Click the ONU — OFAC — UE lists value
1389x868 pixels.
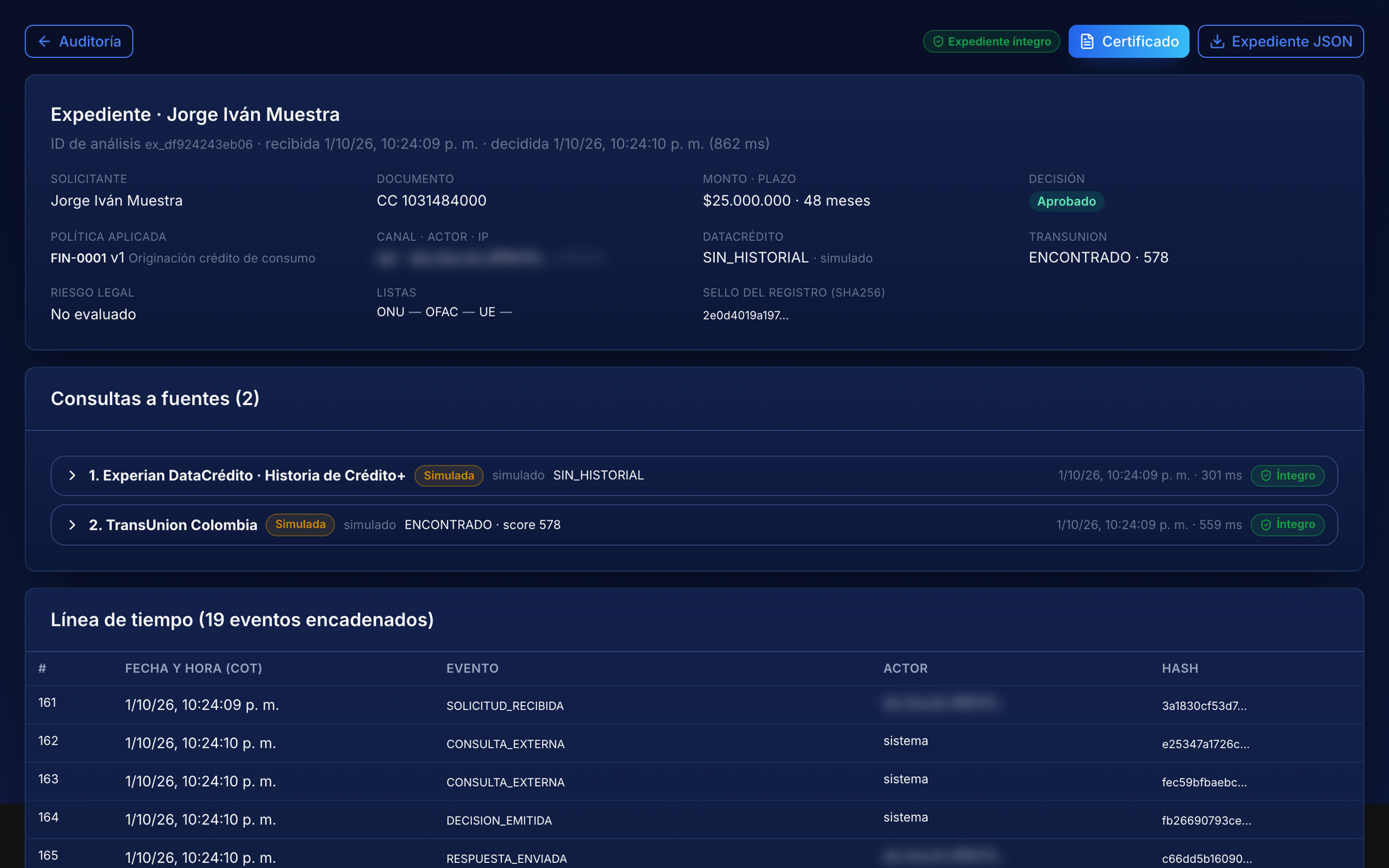click(x=444, y=312)
